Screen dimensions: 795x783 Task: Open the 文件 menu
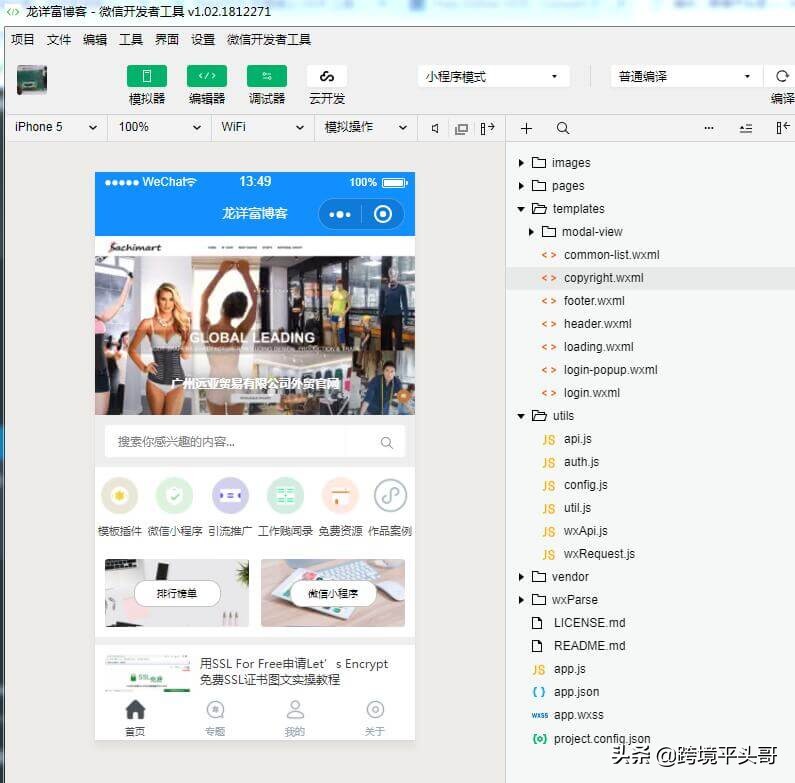pyautogui.click(x=59, y=40)
